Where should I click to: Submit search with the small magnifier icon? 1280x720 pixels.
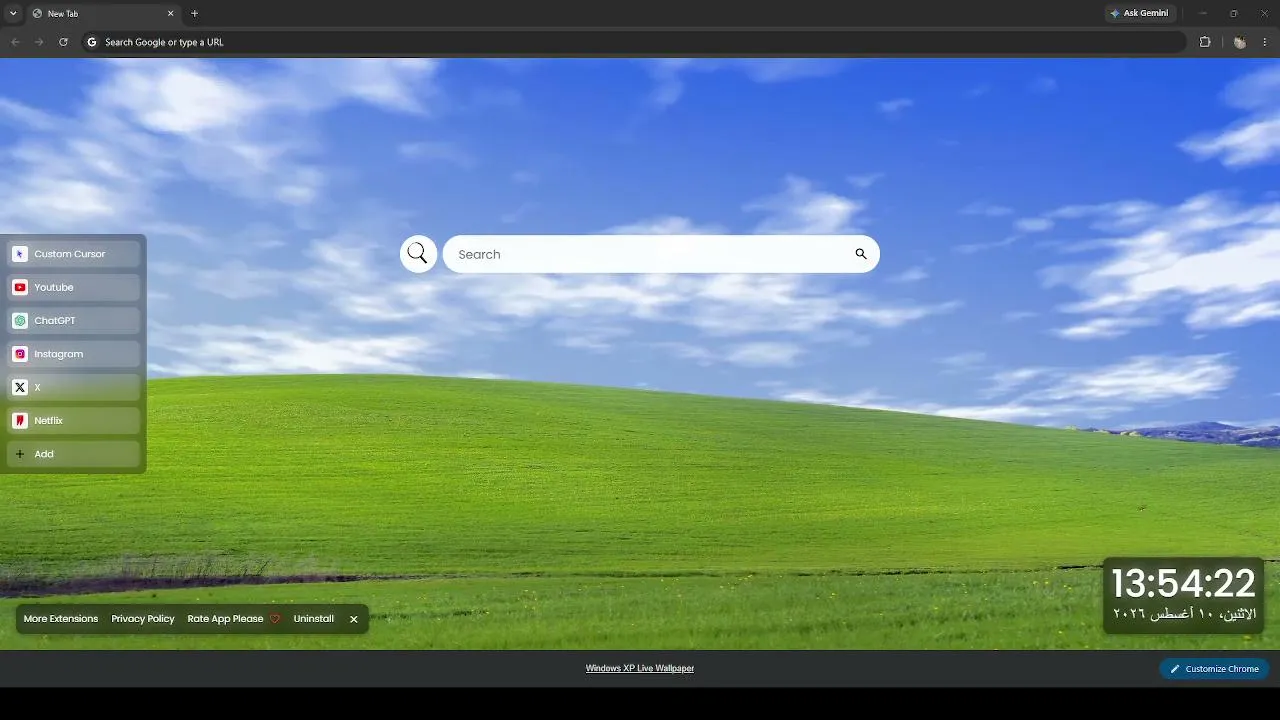pyautogui.click(x=861, y=254)
